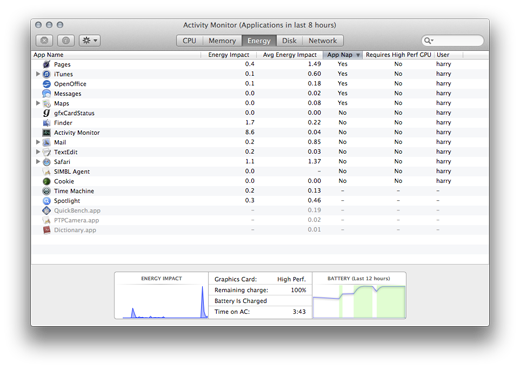The width and height of the screenshot is (520, 369).
Task: Click into the search field
Action: (x=452, y=41)
